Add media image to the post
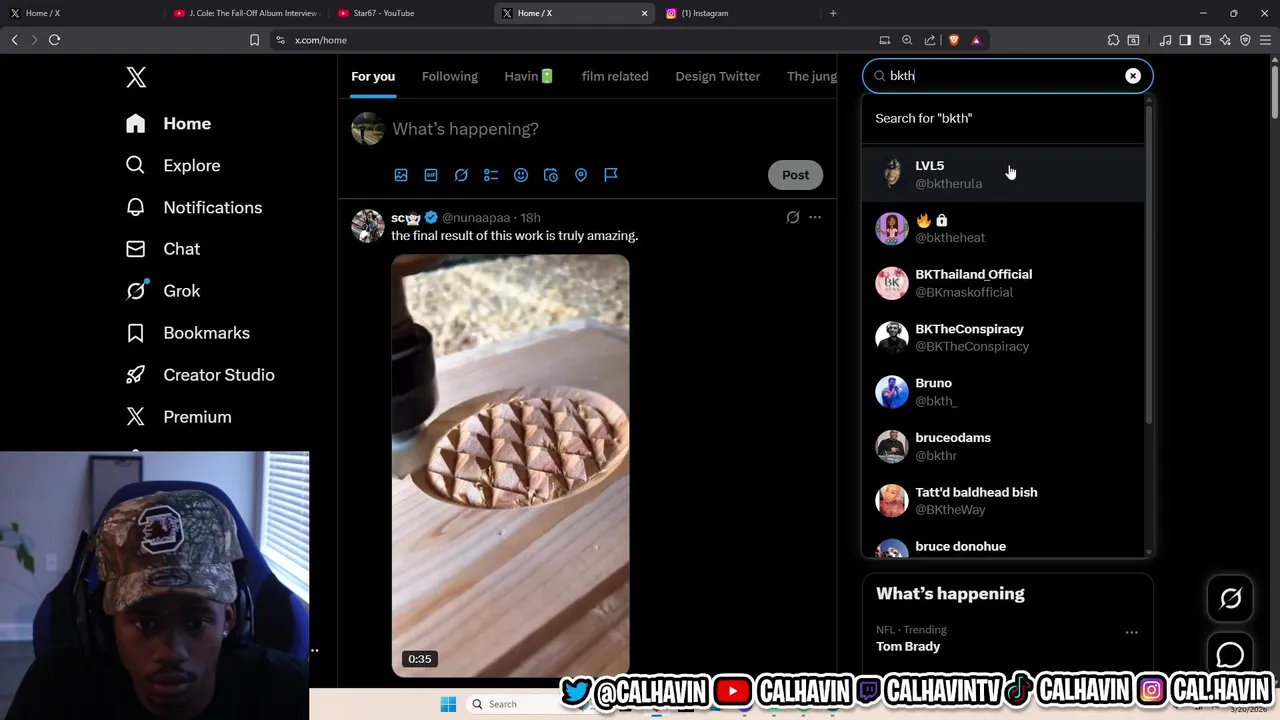Viewport: 1280px width, 720px height. click(401, 175)
